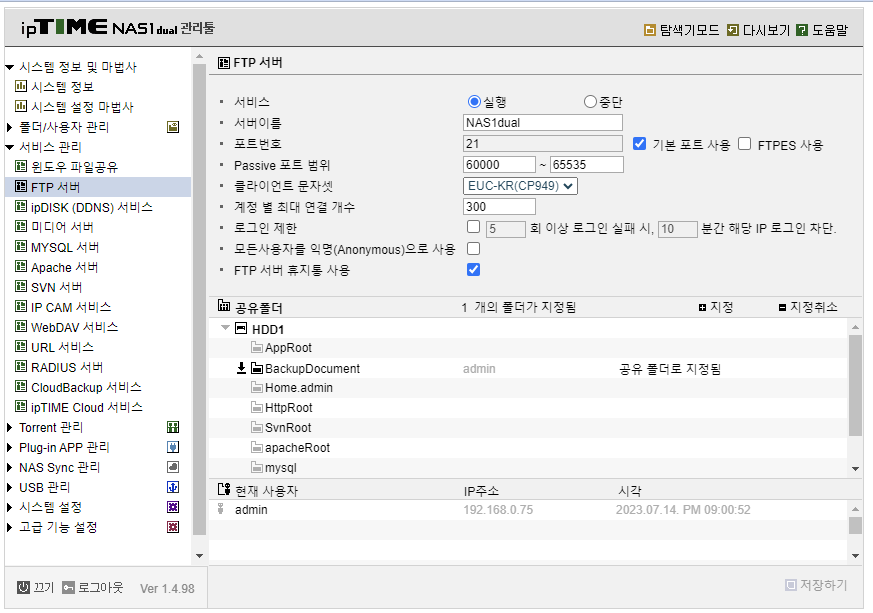Click the MYSQL 서버 page icon
This screenshot has width=873, height=613.
tap(21, 246)
